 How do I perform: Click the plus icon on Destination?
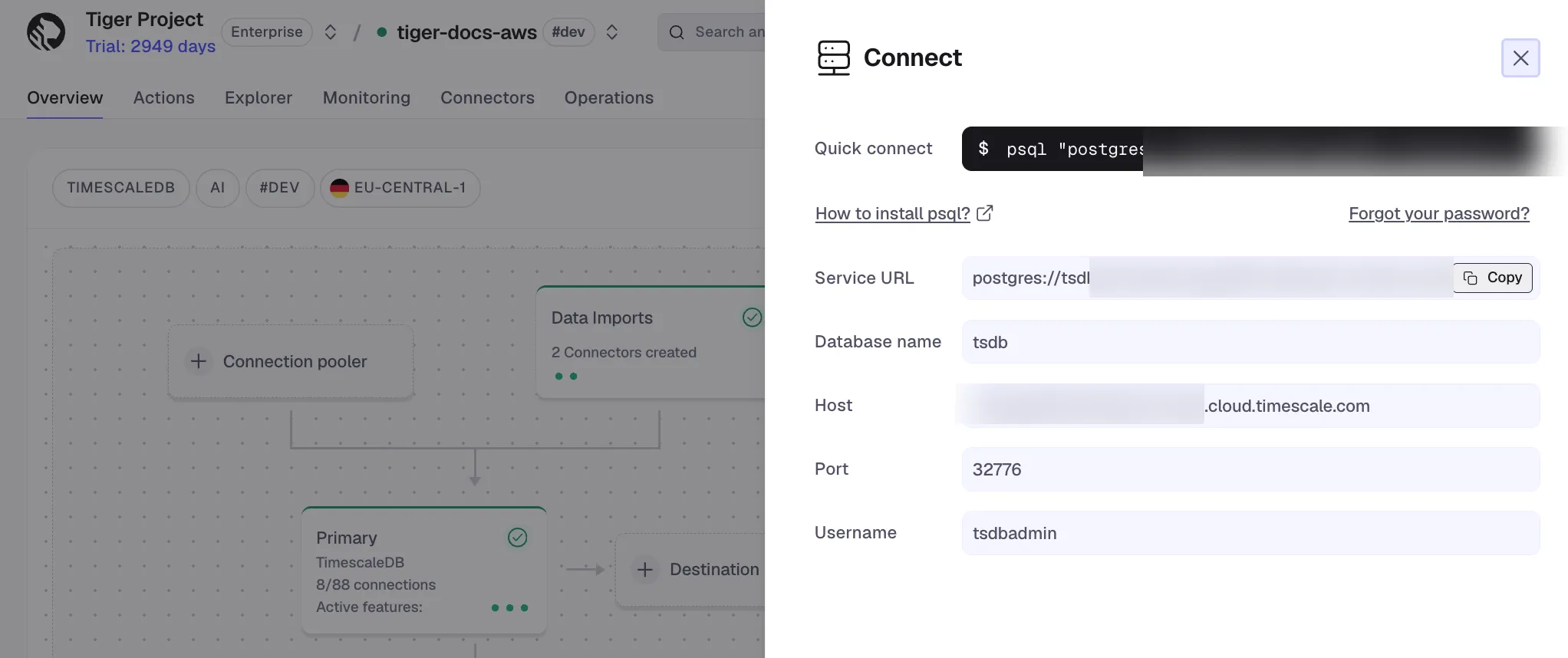coord(645,569)
